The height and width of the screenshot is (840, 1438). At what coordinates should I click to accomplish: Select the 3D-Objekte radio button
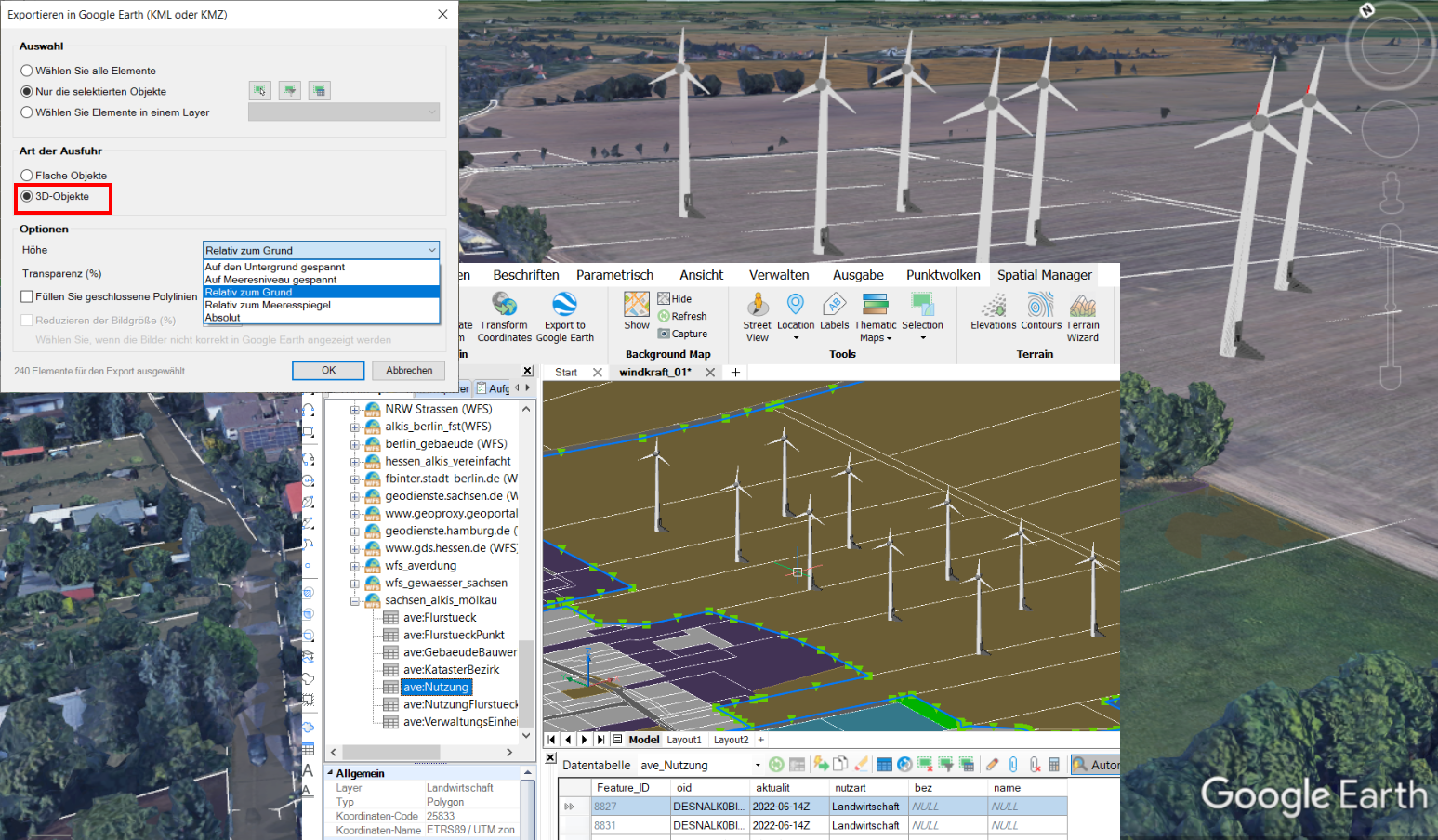click(25, 197)
